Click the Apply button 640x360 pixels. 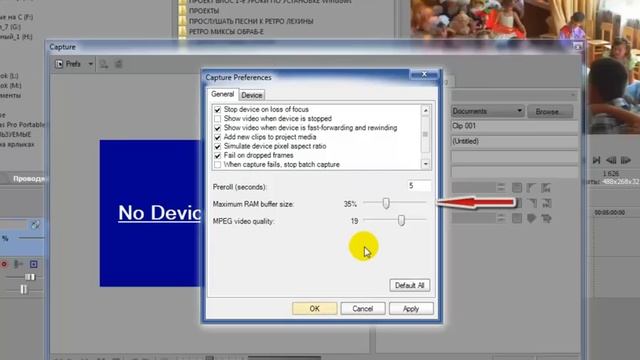[411, 309]
